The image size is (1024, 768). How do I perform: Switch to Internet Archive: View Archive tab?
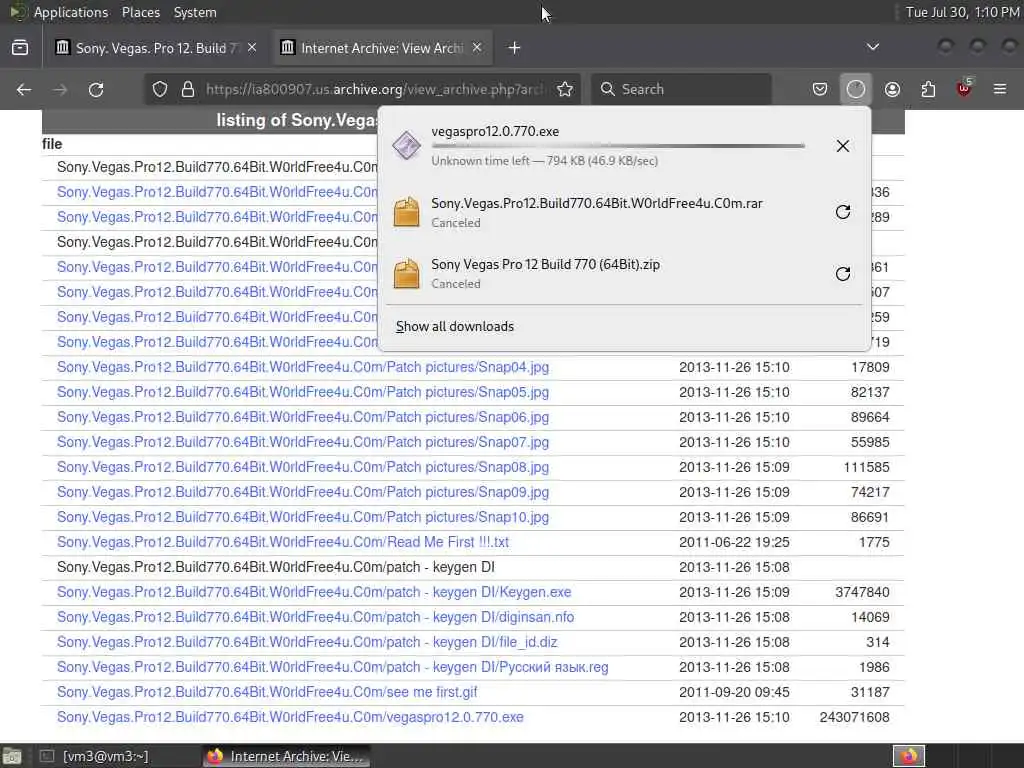tap(381, 48)
